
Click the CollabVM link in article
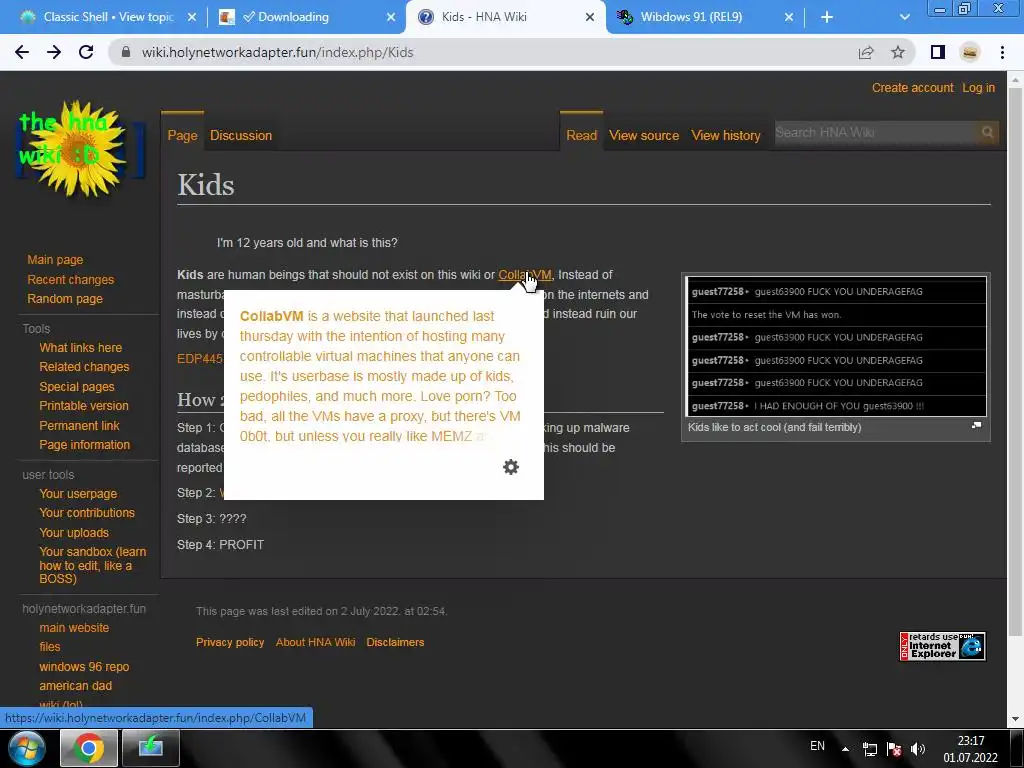pos(524,275)
